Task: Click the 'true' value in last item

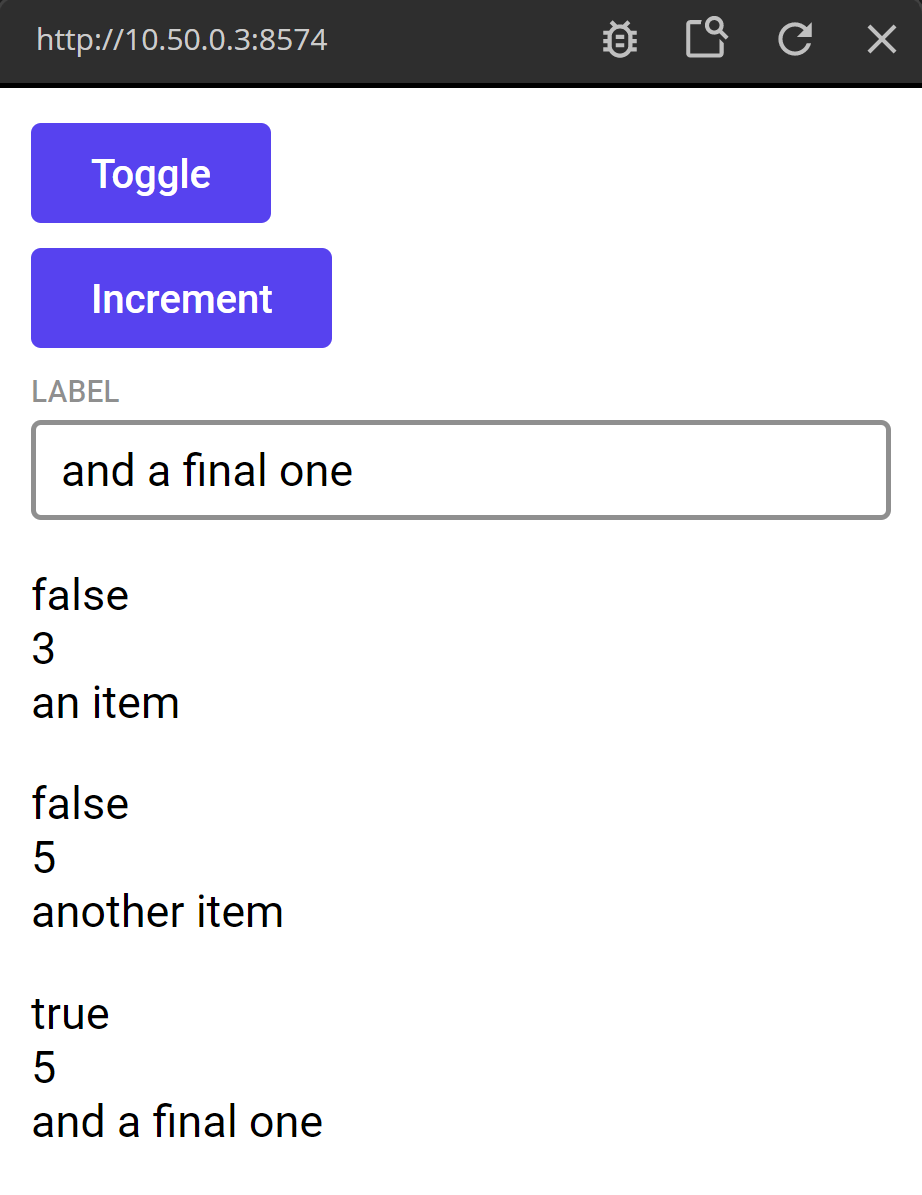Action: pos(70,1014)
